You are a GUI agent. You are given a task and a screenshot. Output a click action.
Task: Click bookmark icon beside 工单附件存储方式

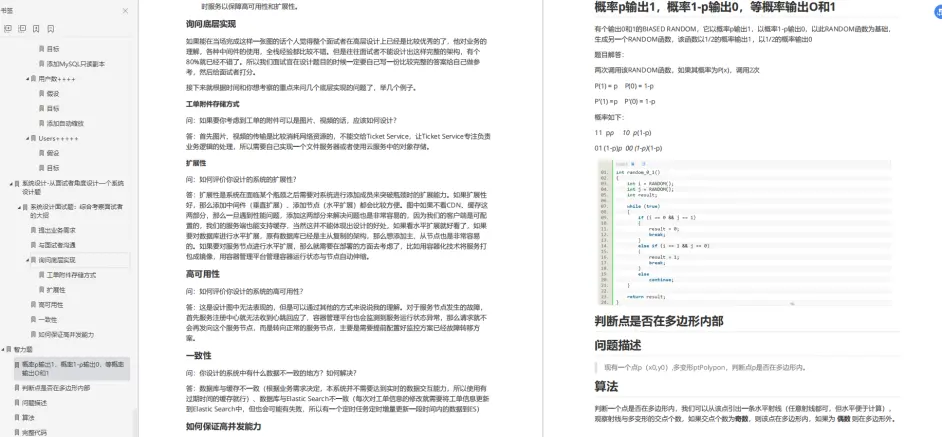[41, 275]
